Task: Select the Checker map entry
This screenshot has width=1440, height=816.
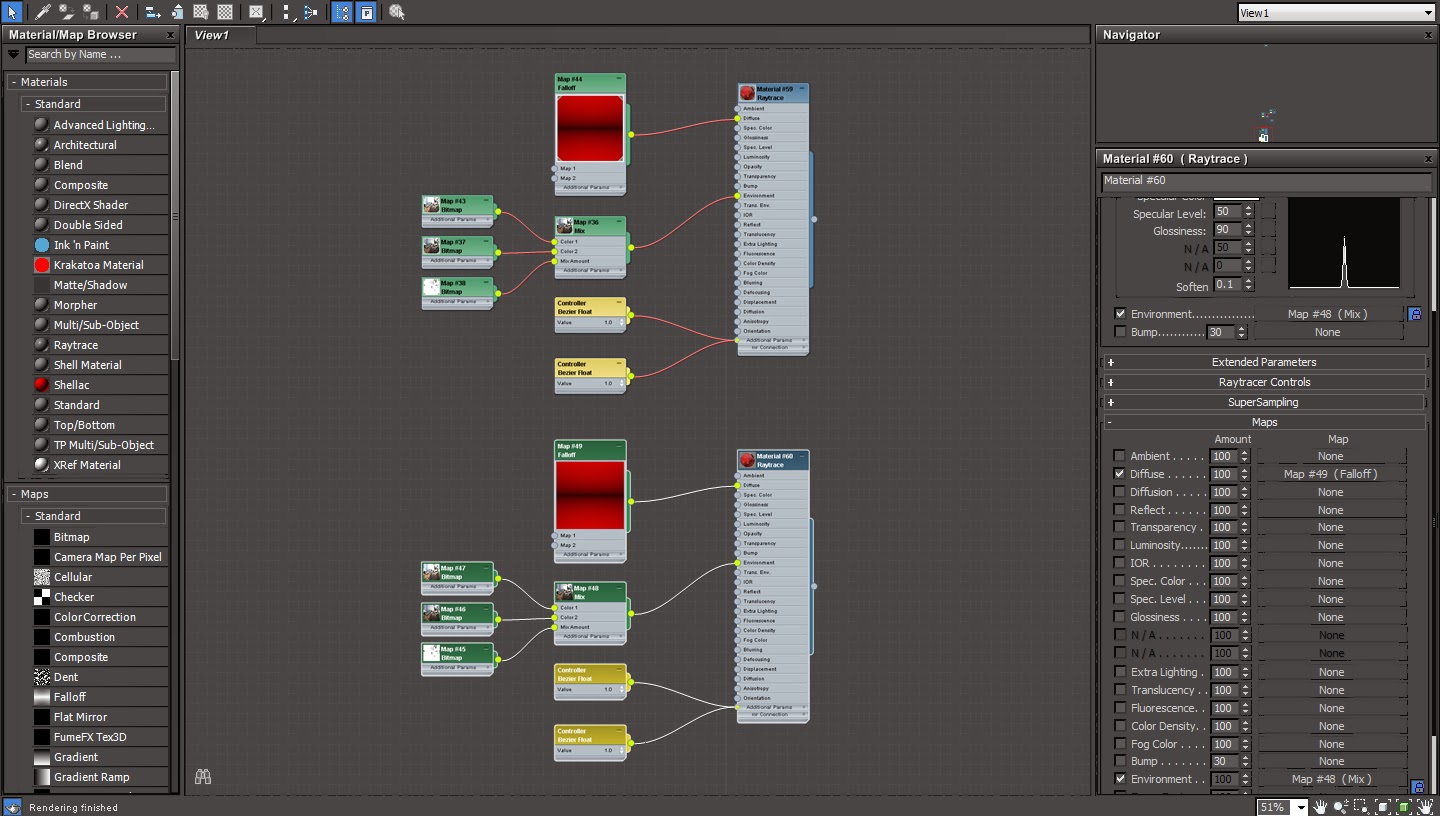Action: 74,597
